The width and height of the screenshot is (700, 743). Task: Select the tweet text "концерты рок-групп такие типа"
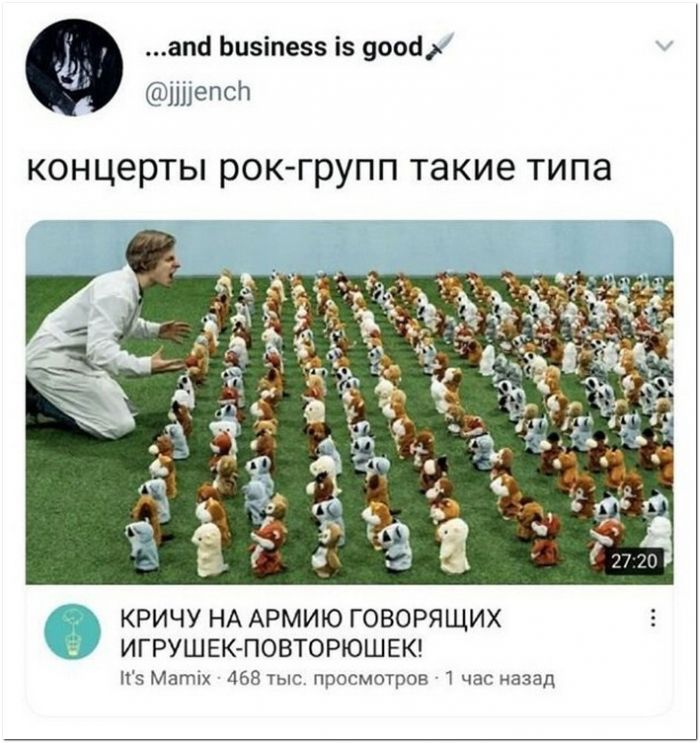click(x=319, y=170)
